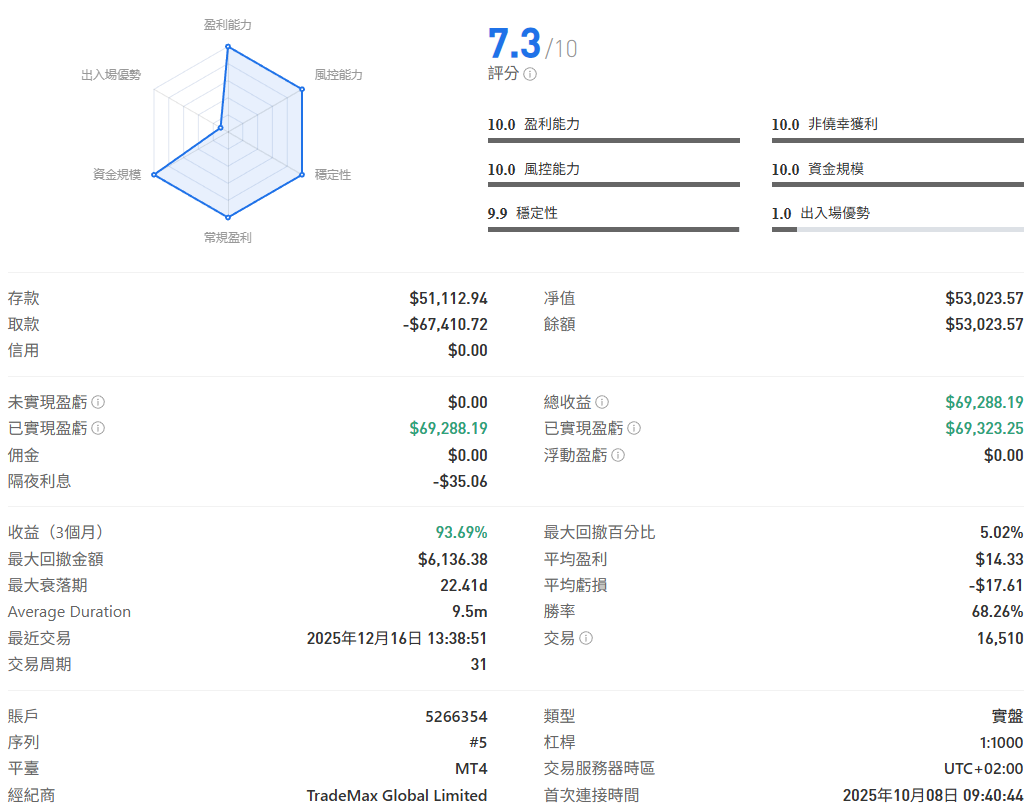Click the account number 5266354
Screen dimensions: 1035x805
456,716
